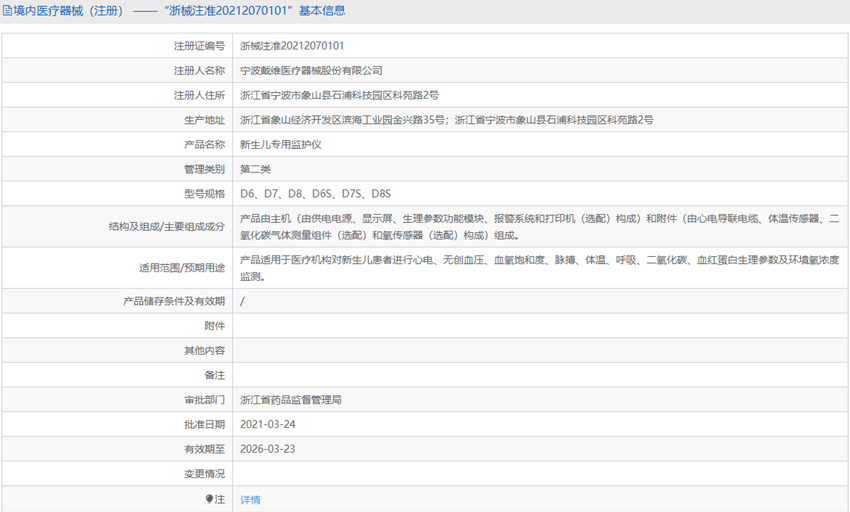Open the 详情 link in the last row
Image resolution: width=850 pixels, height=512 pixels.
pyautogui.click(x=250, y=499)
